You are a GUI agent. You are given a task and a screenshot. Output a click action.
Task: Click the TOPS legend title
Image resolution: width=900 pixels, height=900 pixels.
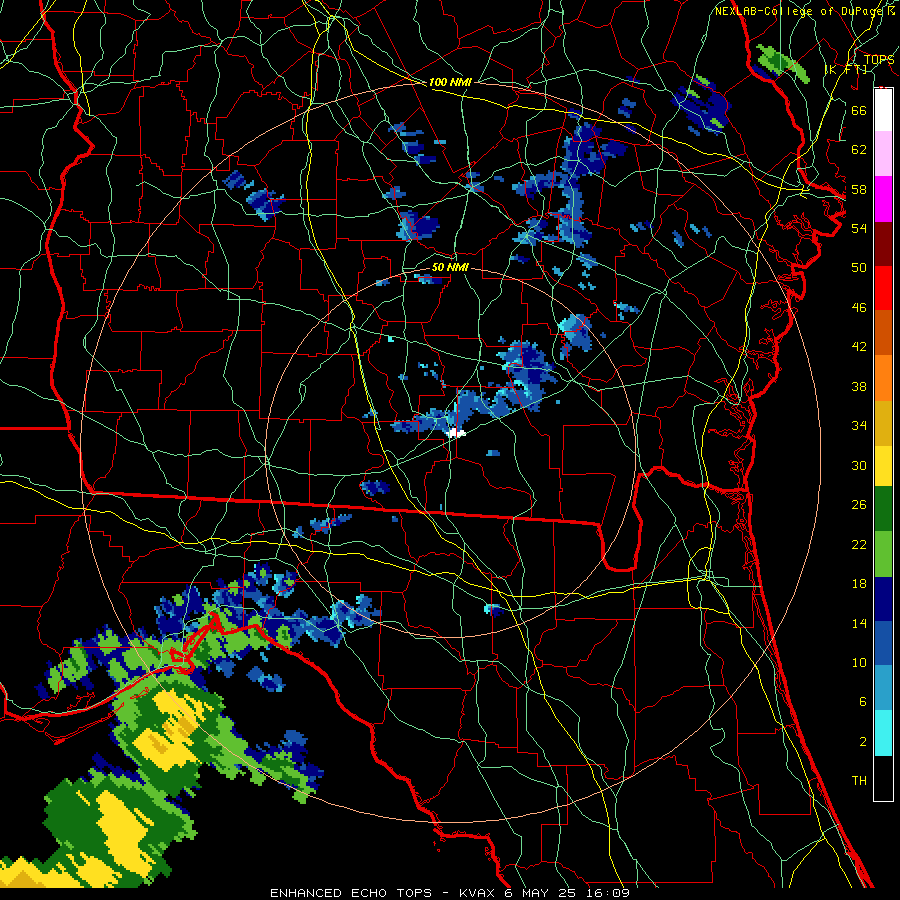(879, 59)
